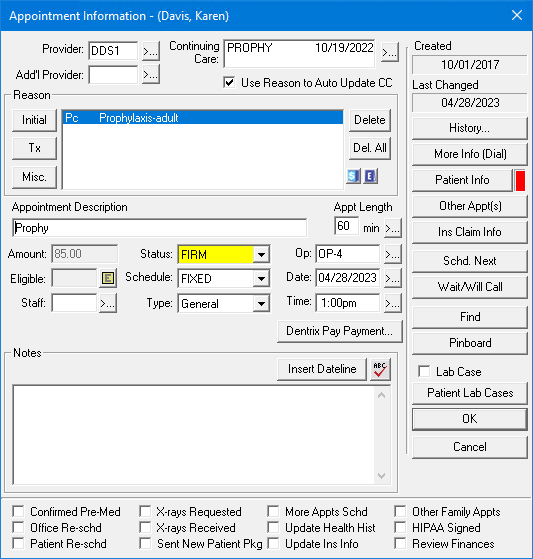Expand the Status FIRM dropdown
Screen dimensions: 533x559
[261, 255]
